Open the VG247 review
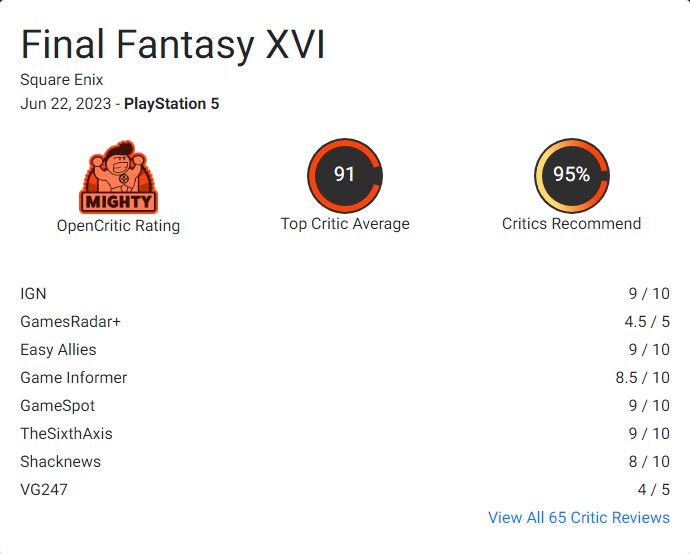 point(44,489)
